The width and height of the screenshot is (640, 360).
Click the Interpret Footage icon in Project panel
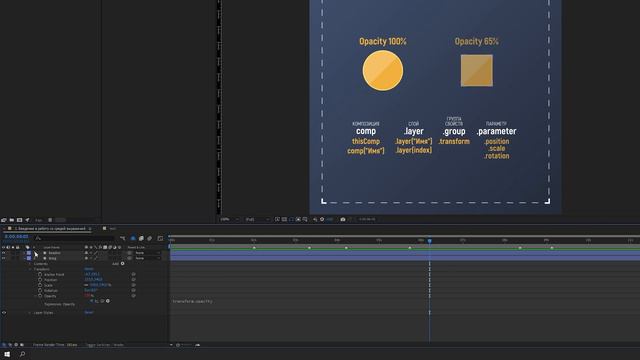click(x=4, y=220)
